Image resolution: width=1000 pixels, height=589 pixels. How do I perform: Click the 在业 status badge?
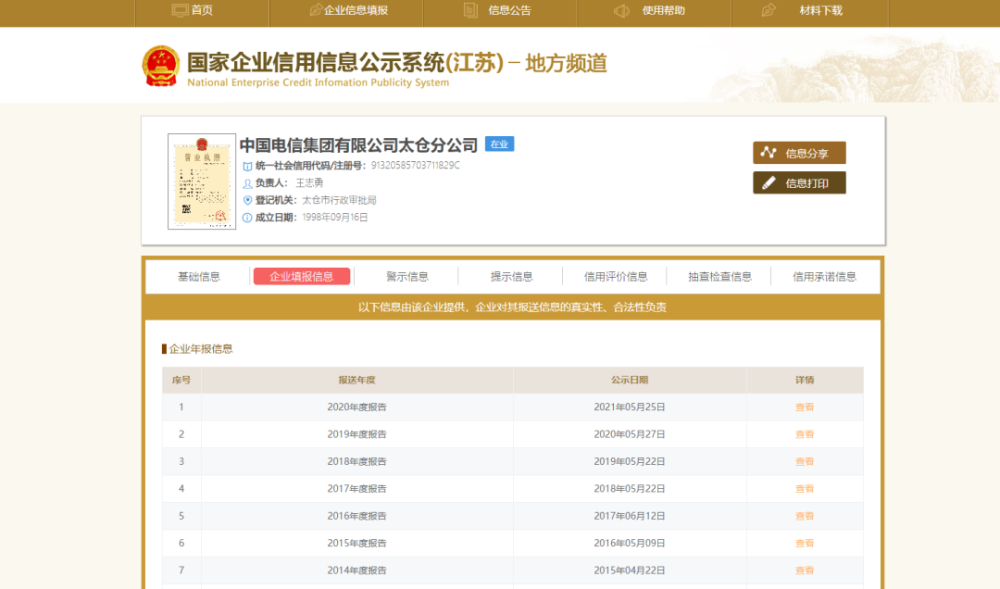(x=499, y=144)
